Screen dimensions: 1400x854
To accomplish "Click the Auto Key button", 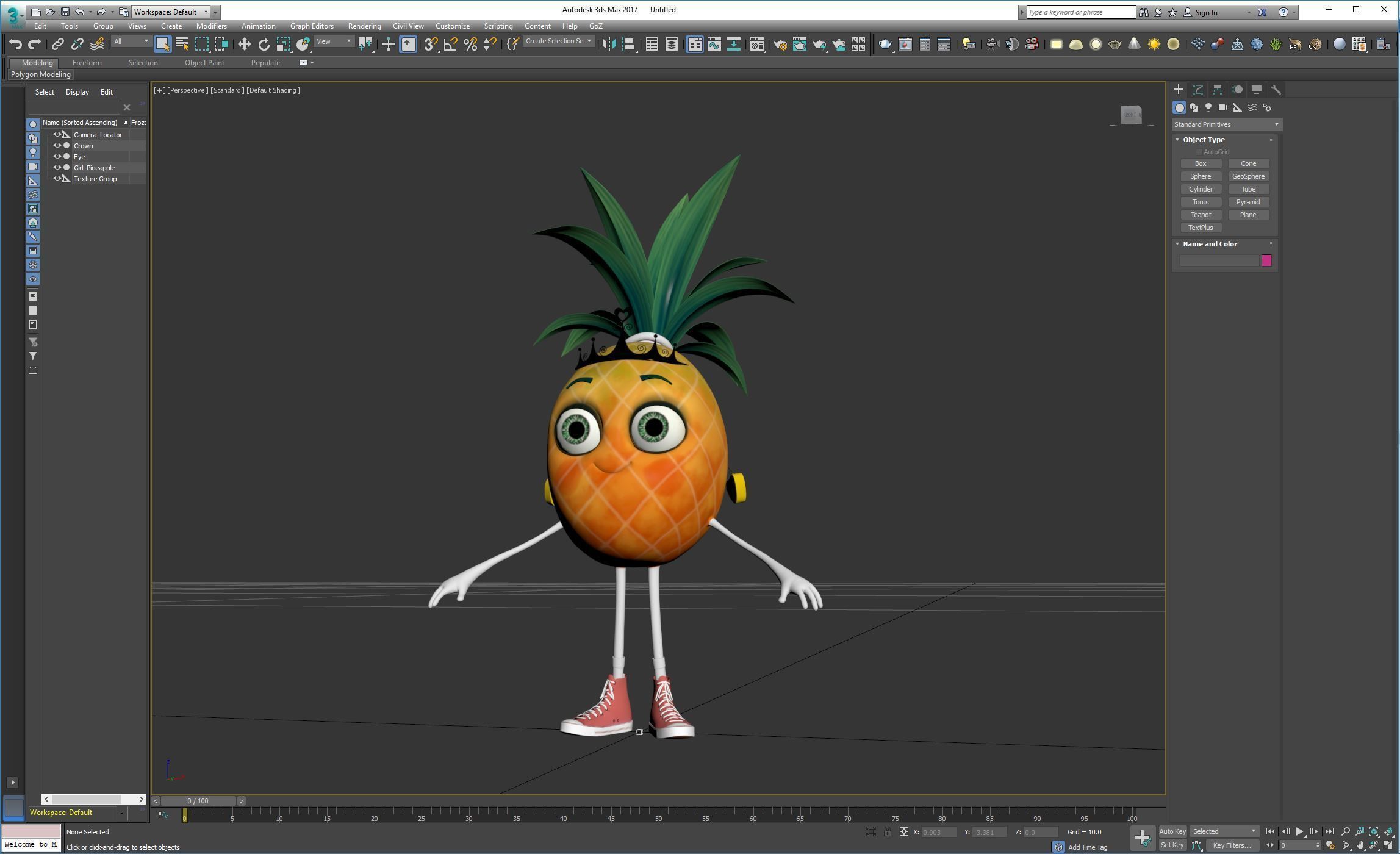I will (x=1172, y=831).
